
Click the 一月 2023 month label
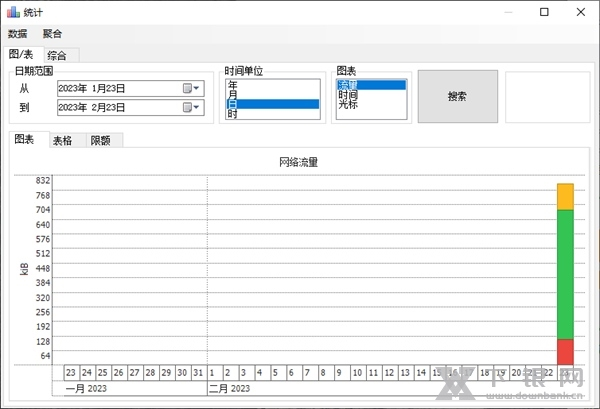[x=86, y=389]
